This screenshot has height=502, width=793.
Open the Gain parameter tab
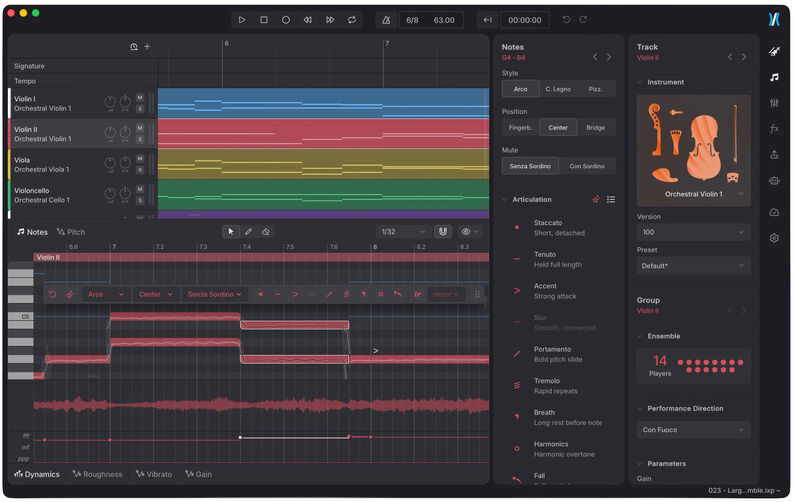pos(198,474)
